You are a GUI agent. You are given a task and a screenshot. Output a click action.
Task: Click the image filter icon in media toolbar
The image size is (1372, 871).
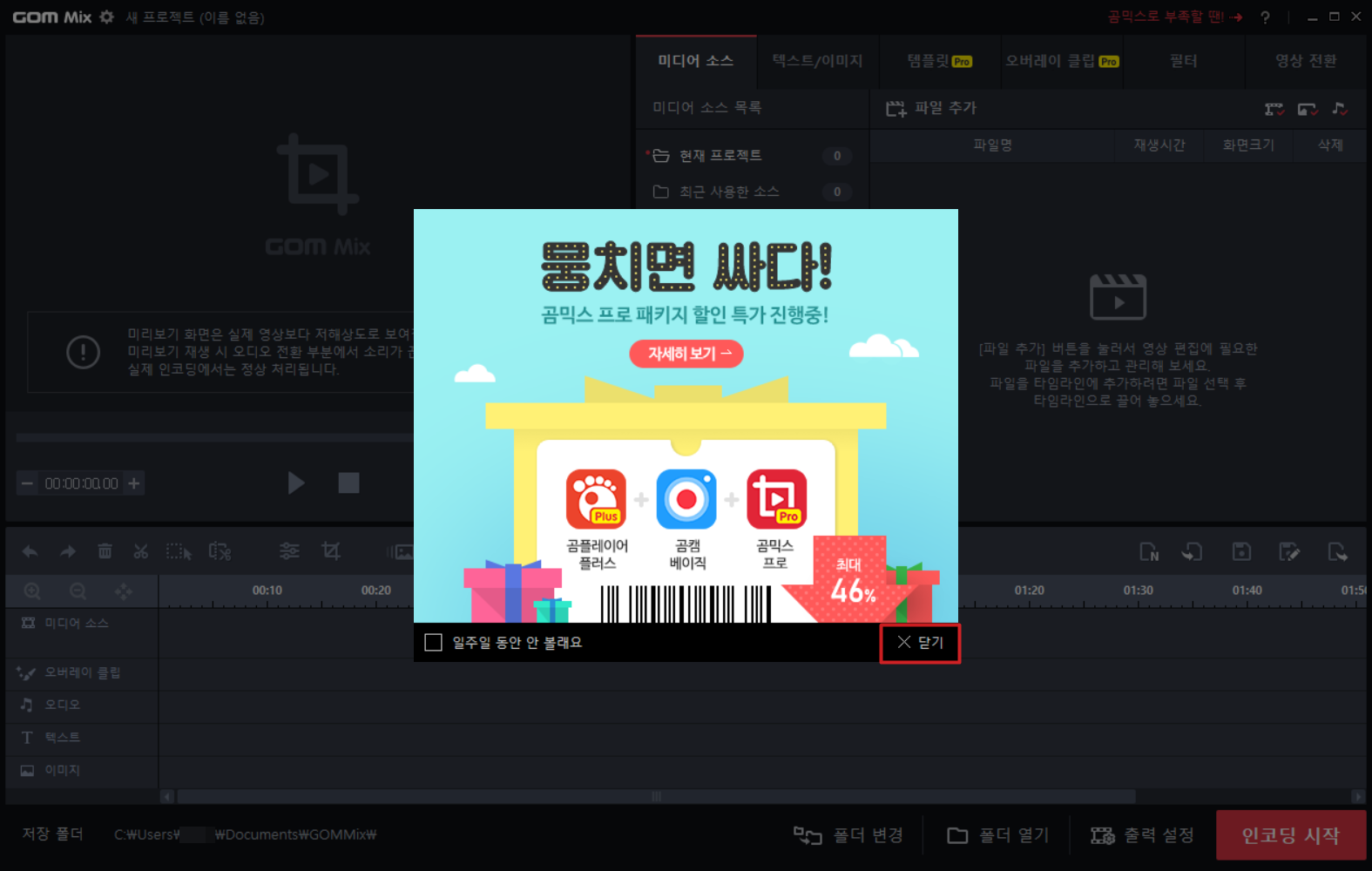click(1308, 109)
